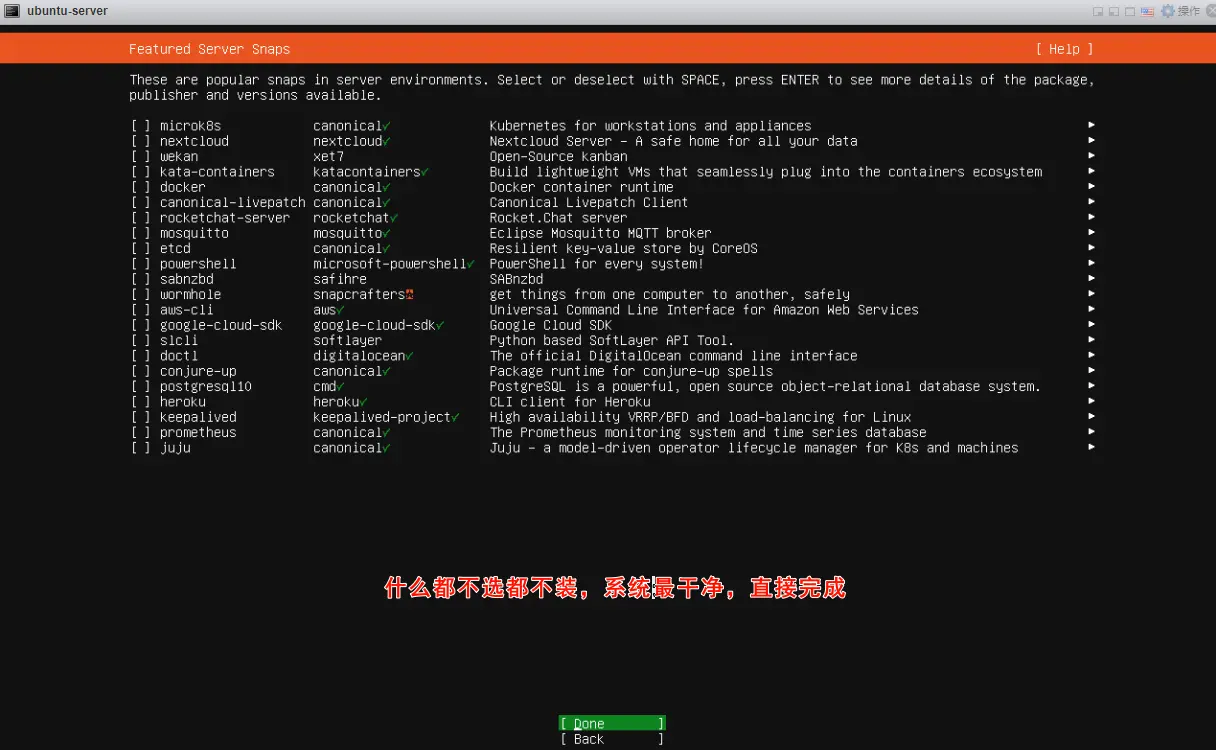
Task: Click publisher 'katacontainers'
Action: click(367, 172)
